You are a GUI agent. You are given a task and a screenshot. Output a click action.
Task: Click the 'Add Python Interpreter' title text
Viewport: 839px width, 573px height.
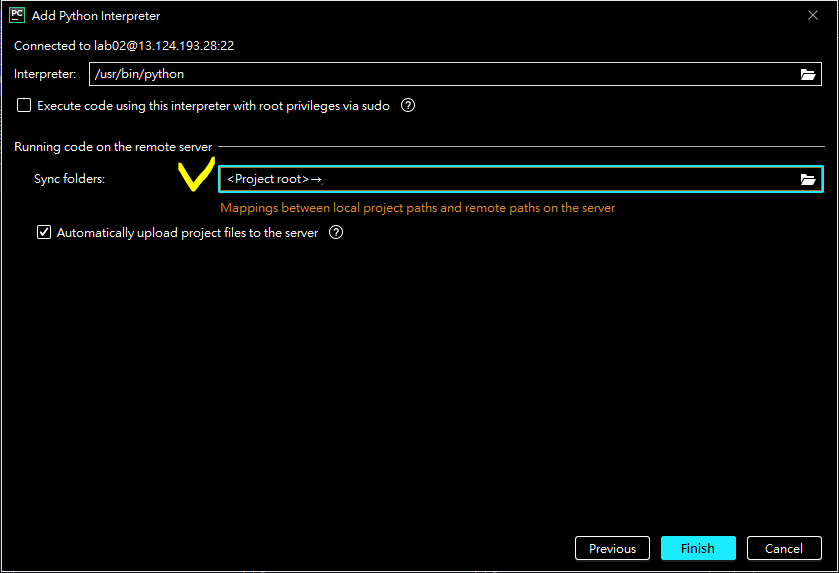[96, 16]
